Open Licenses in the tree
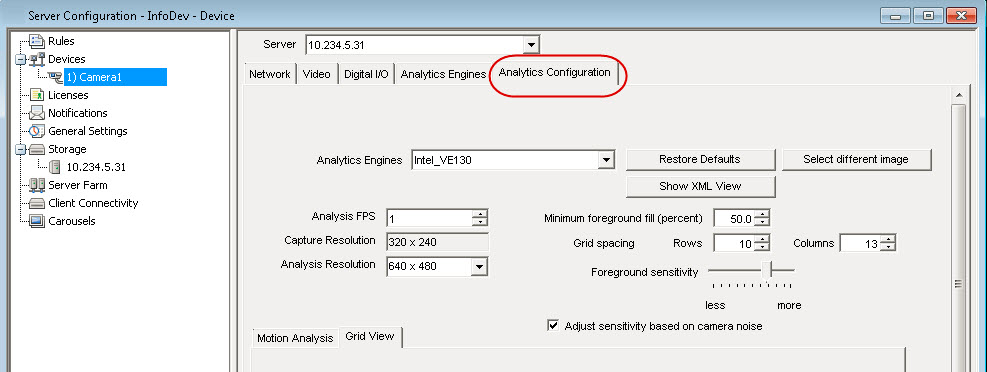The width and height of the screenshot is (987, 372). [x=68, y=96]
